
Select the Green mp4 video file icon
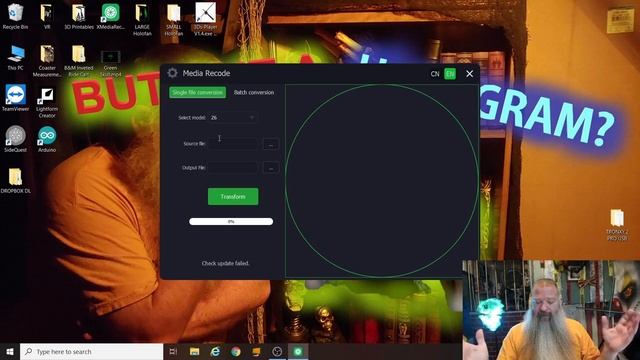111,63
